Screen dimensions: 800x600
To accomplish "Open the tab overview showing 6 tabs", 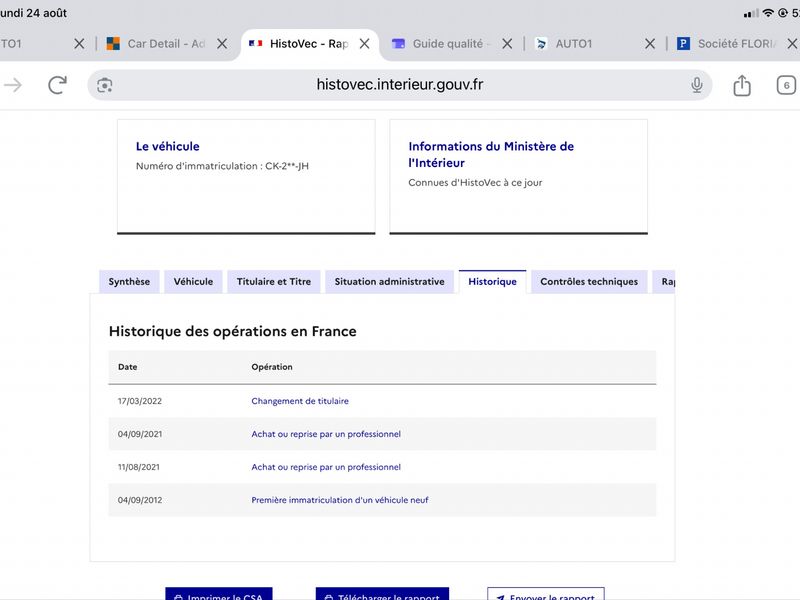I will click(x=786, y=85).
